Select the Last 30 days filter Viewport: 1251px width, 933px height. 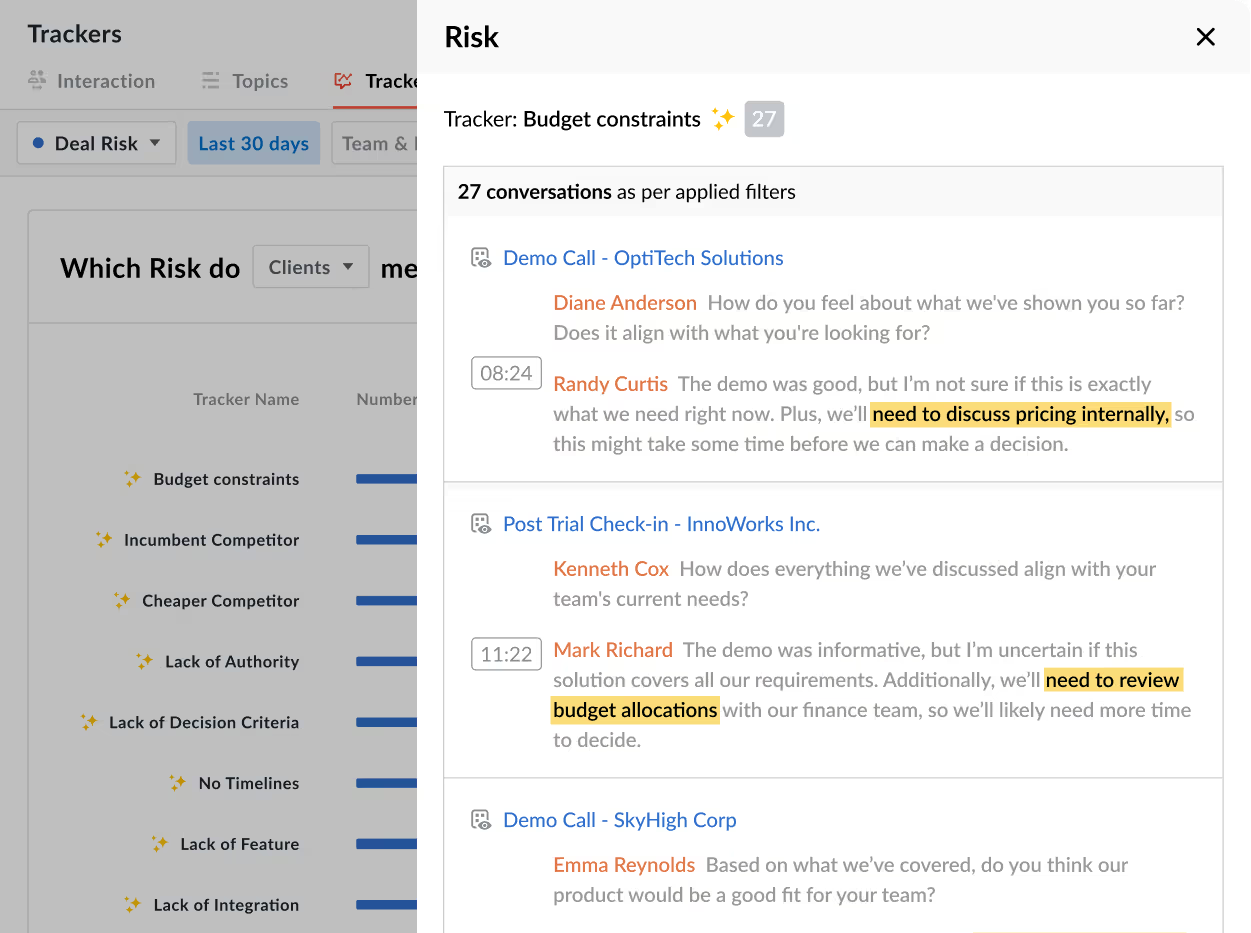coord(254,143)
